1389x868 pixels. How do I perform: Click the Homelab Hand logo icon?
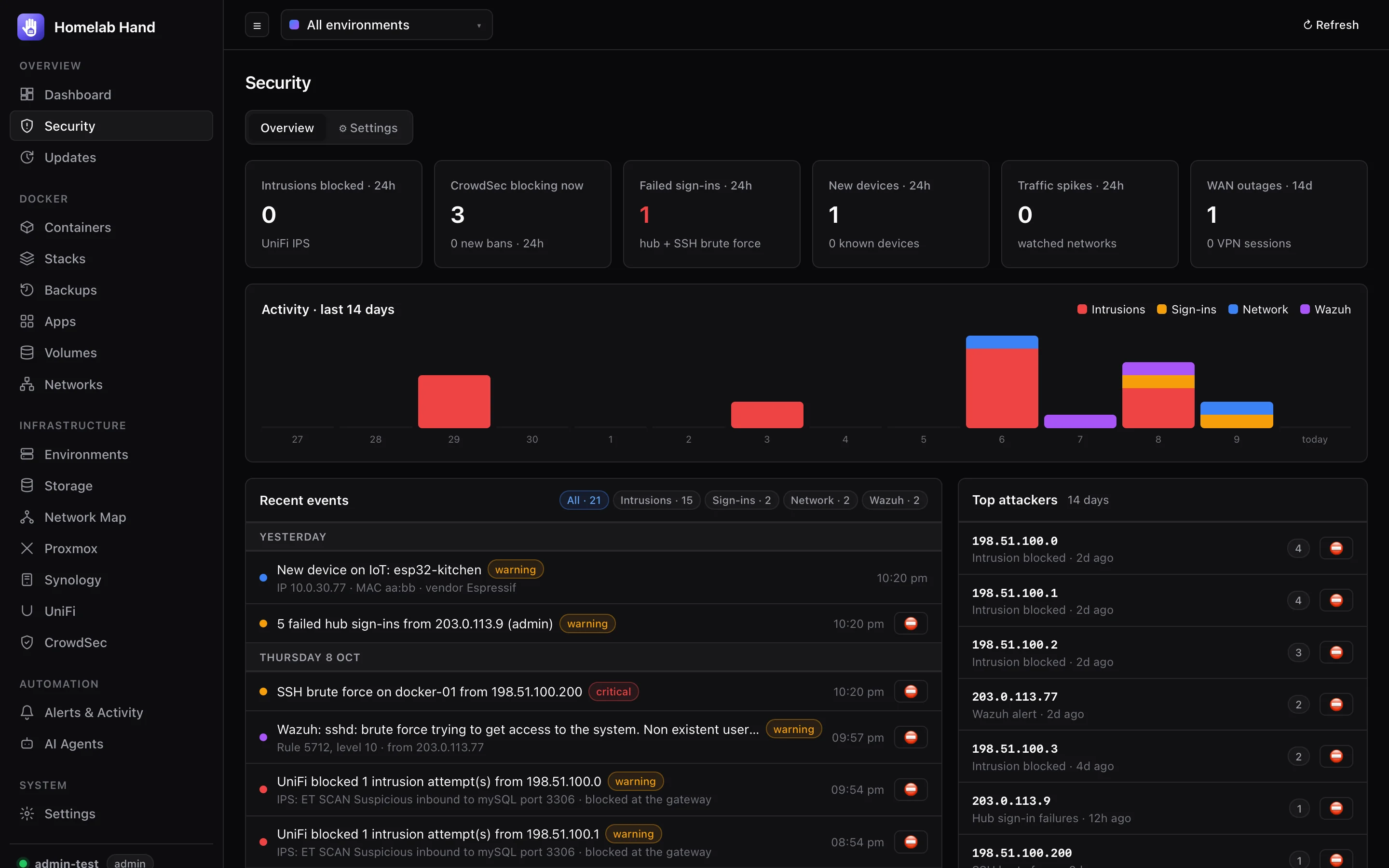[30, 27]
